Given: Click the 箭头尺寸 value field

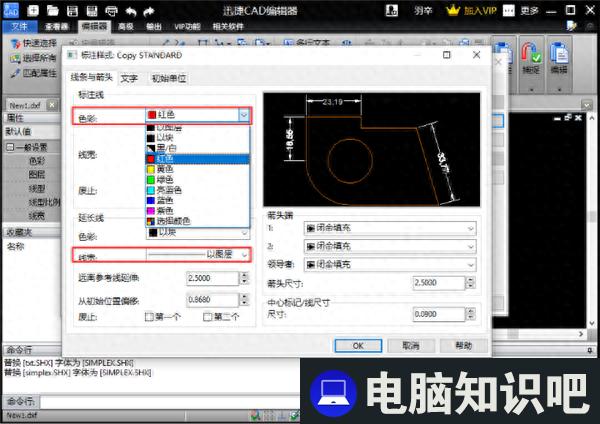Looking at the screenshot, I should pyautogui.click(x=439, y=283).
